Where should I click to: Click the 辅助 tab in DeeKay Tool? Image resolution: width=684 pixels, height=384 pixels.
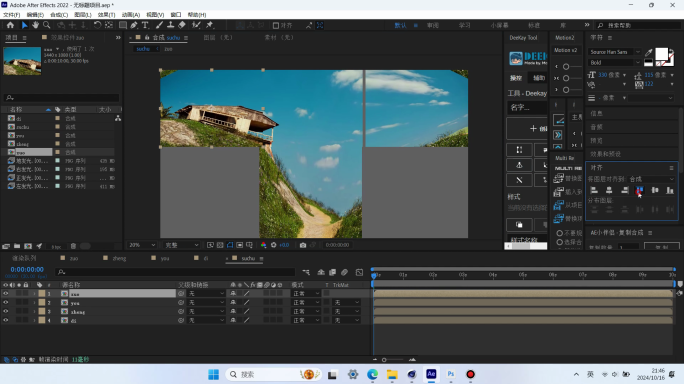point(539,78)
